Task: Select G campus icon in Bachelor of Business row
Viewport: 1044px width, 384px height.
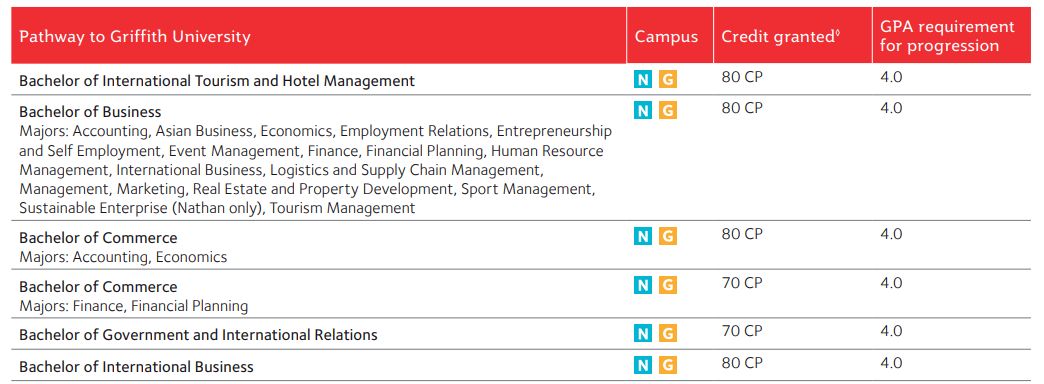Action: (668, 110)
